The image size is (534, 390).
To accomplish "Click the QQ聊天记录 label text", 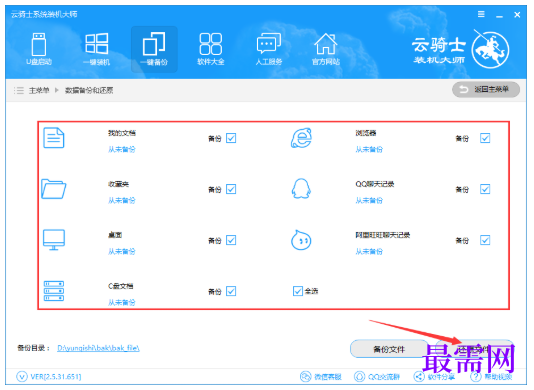I will click(x=375, y=184).
